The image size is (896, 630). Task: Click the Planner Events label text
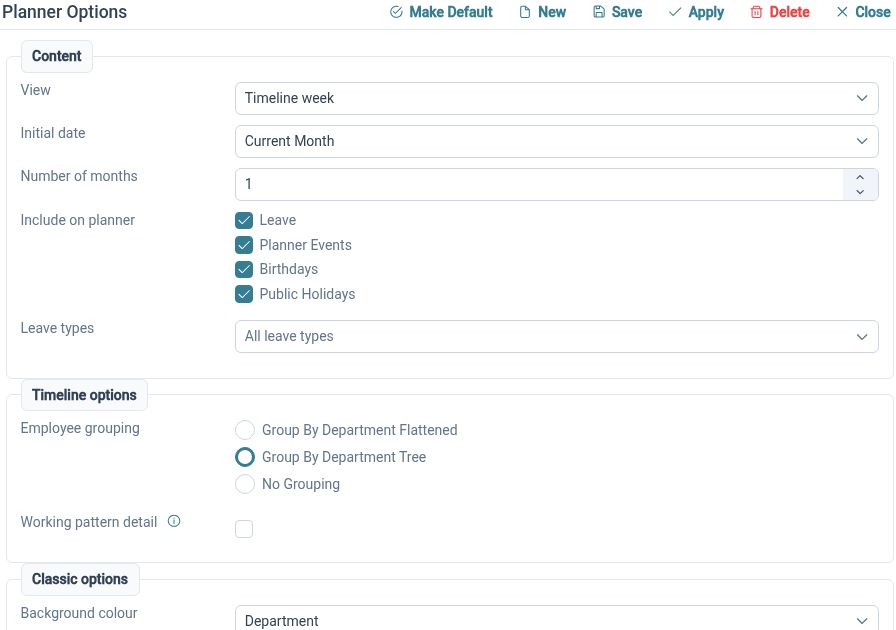(x=306, y=245)
